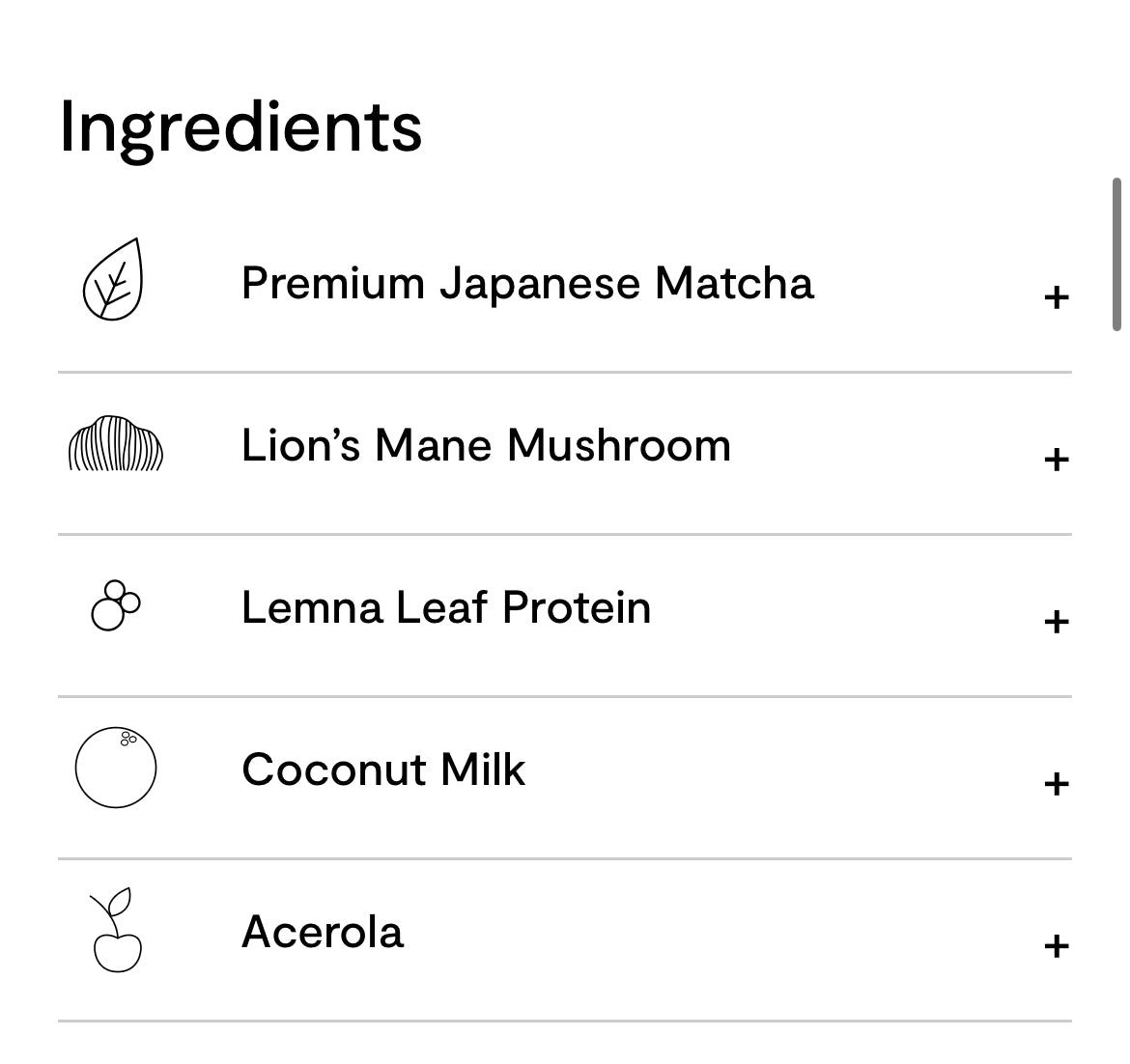The height and width of the screenshot is (1064, 1130).
Task: Tap the Lion's Mane Mushroom text
Action: pos(486,446)
